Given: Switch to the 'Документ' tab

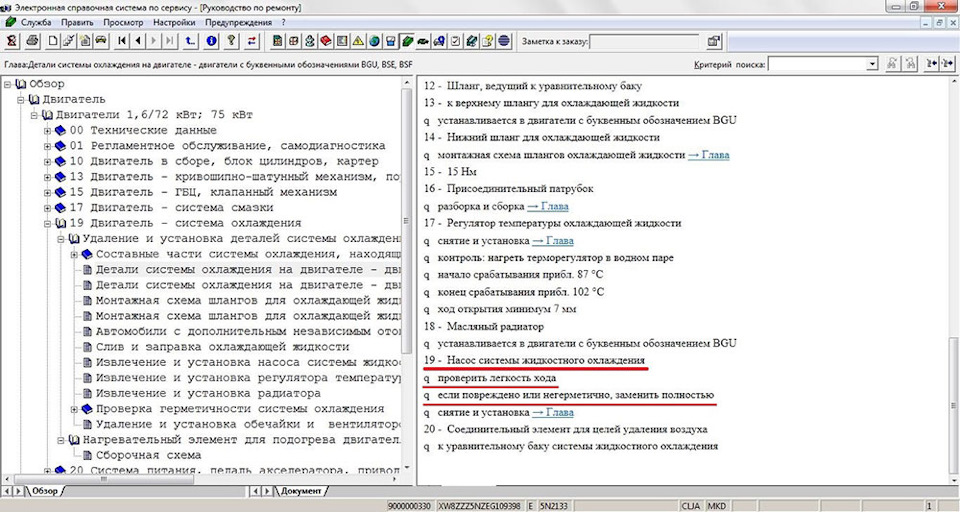Looking at the screenshot, I should pyautogui.click(x=300, y=491).
